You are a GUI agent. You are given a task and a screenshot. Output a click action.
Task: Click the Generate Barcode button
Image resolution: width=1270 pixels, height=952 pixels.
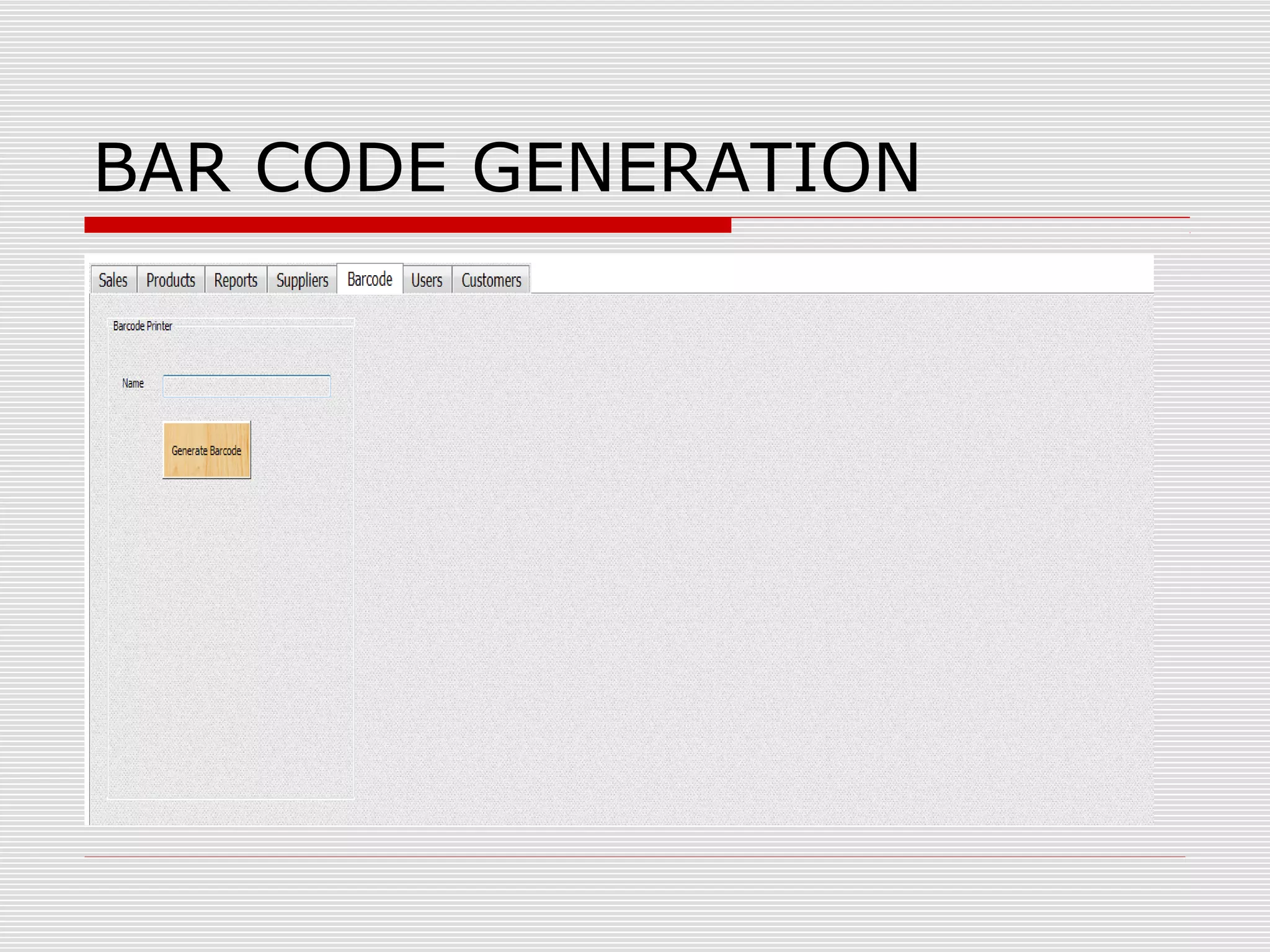coord(206,450)
